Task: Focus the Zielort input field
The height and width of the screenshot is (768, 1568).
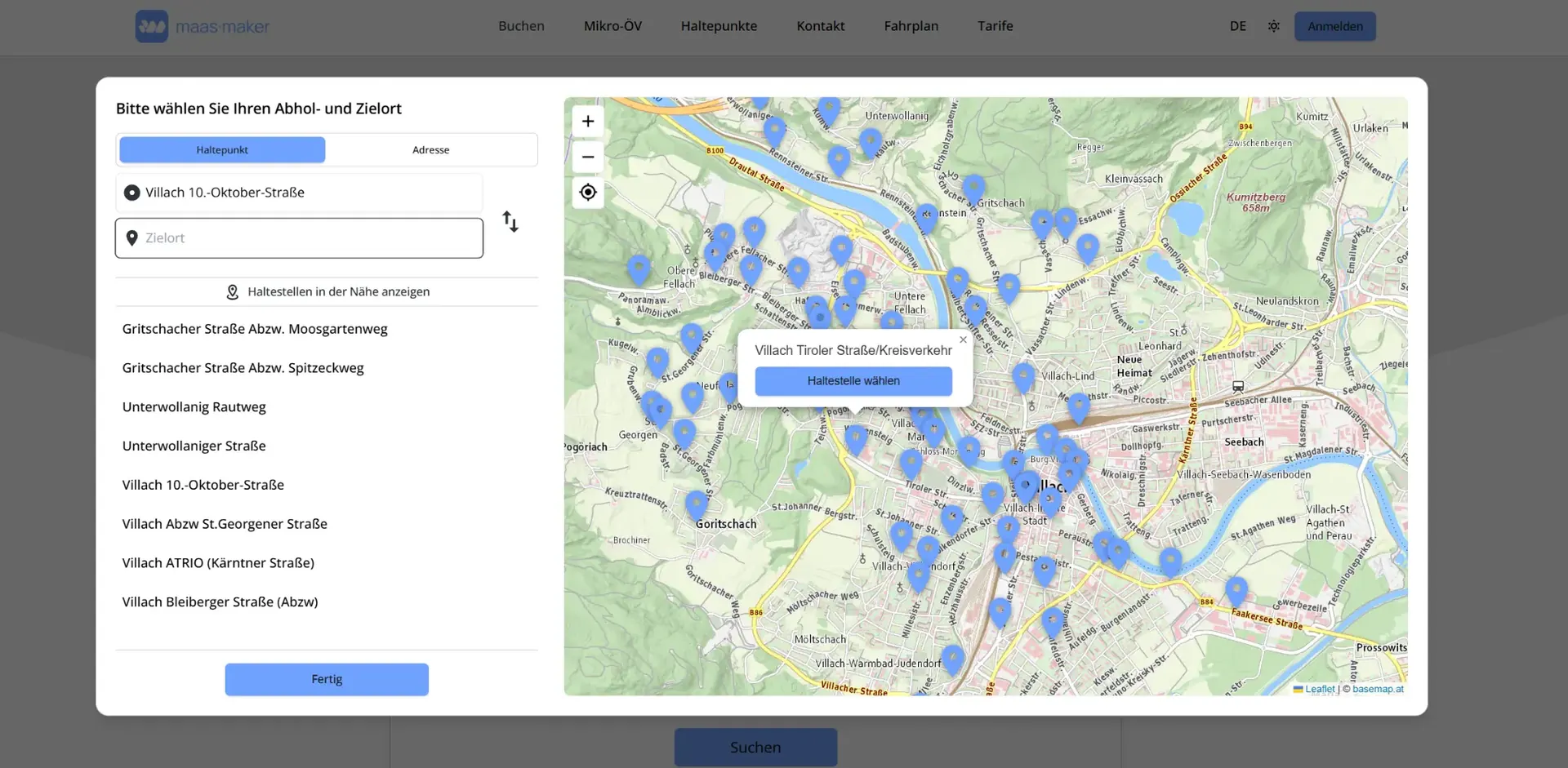Action: (299, 238)
